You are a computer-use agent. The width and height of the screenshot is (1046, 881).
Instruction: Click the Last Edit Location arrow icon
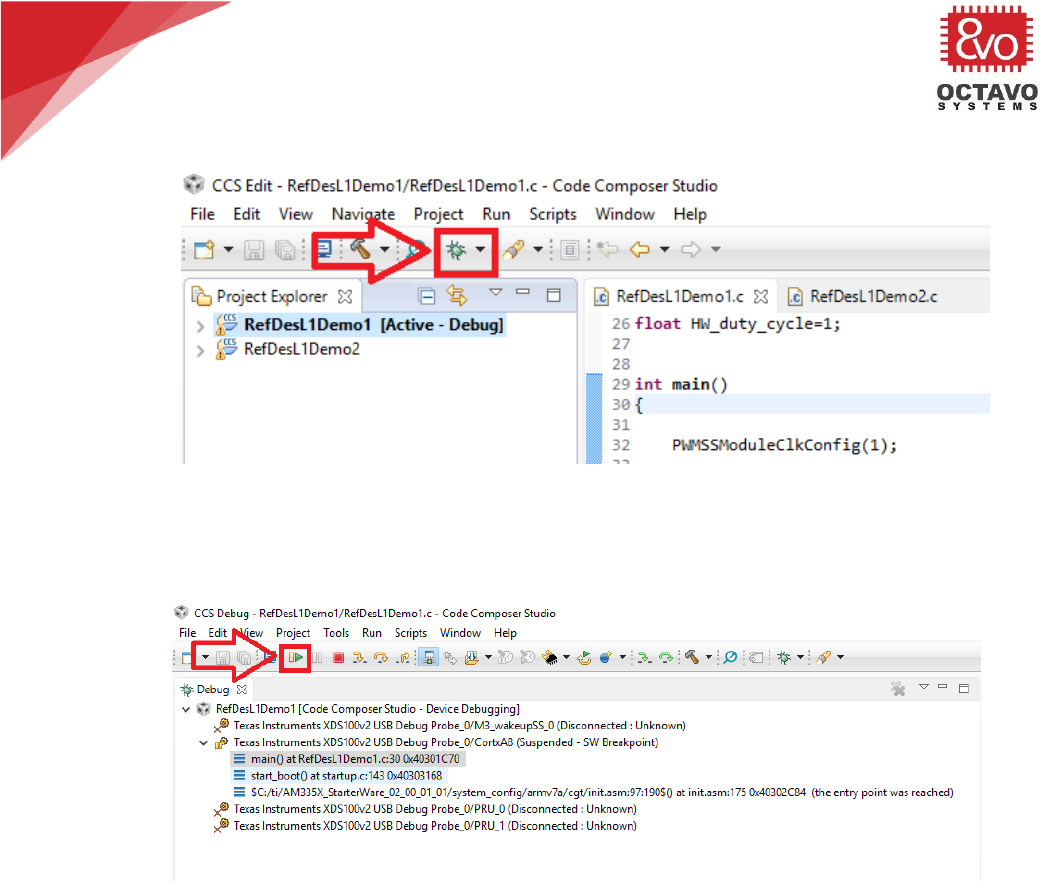pyautogui.click(x=608, y=249)
